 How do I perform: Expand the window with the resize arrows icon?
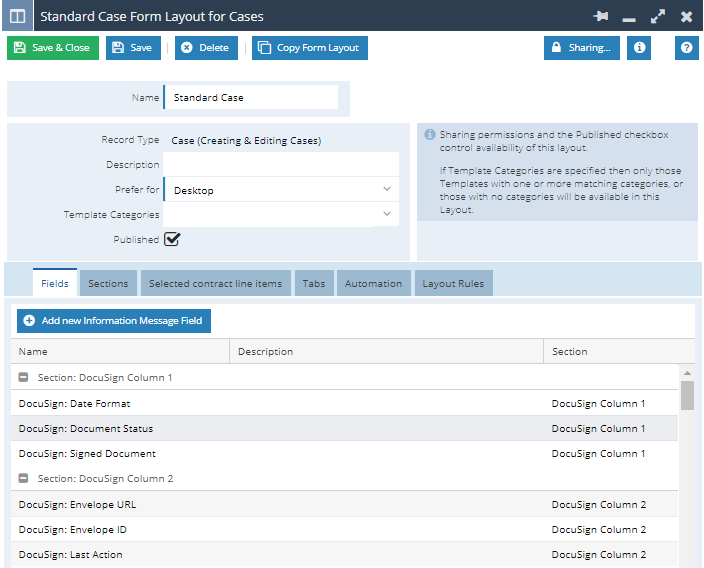pos(657,17)
